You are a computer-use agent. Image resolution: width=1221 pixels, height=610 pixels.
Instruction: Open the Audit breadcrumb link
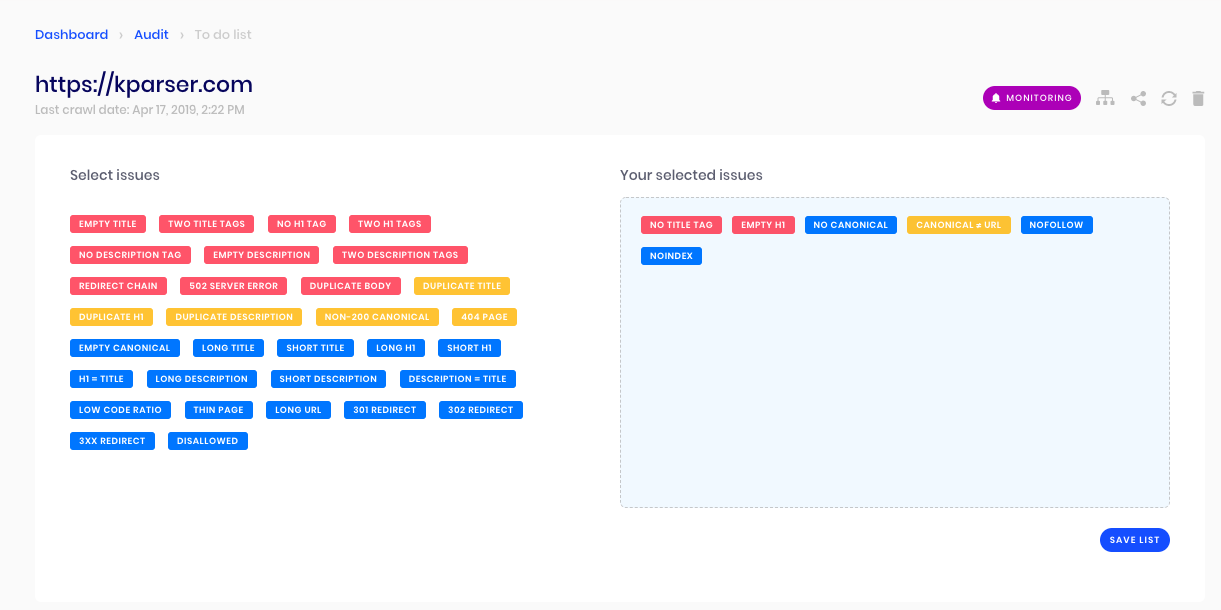(151, 34)
